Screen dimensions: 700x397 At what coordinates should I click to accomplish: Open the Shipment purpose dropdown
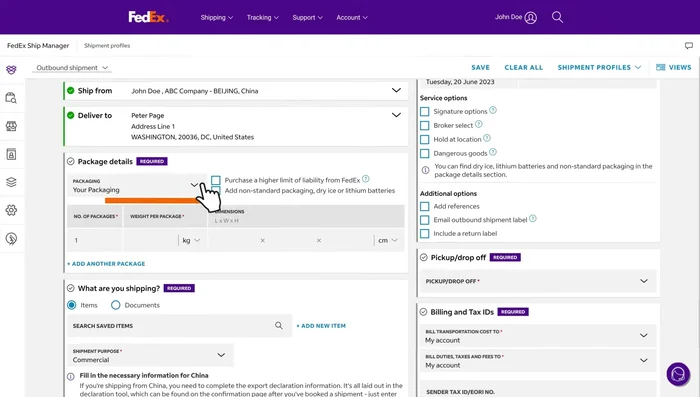click(150, 355)
